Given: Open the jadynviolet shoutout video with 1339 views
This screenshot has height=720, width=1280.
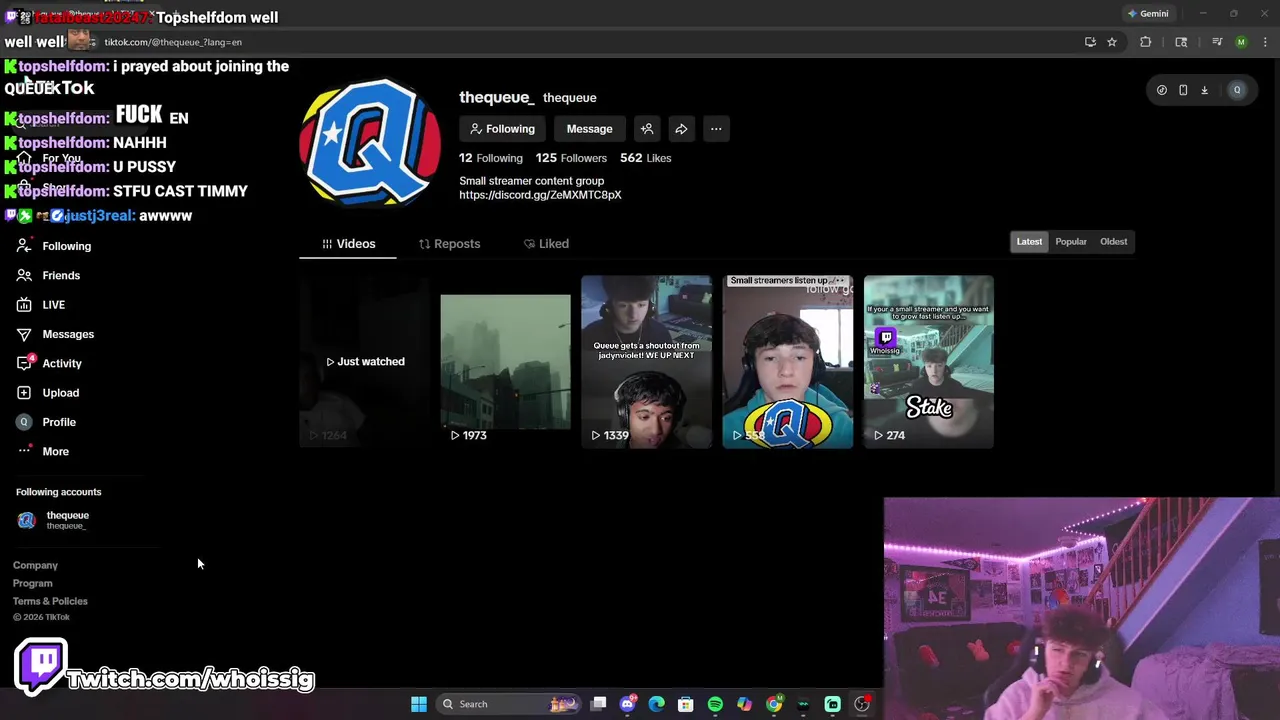Looking at the screenshot, I should 646,361.
